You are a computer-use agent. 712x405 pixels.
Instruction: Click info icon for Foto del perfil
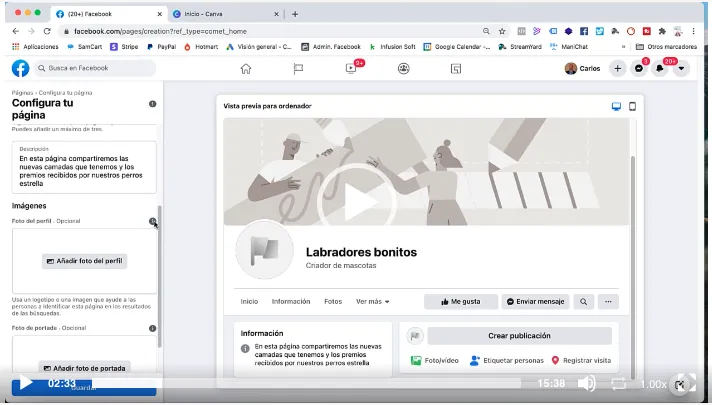click(153, 221)
